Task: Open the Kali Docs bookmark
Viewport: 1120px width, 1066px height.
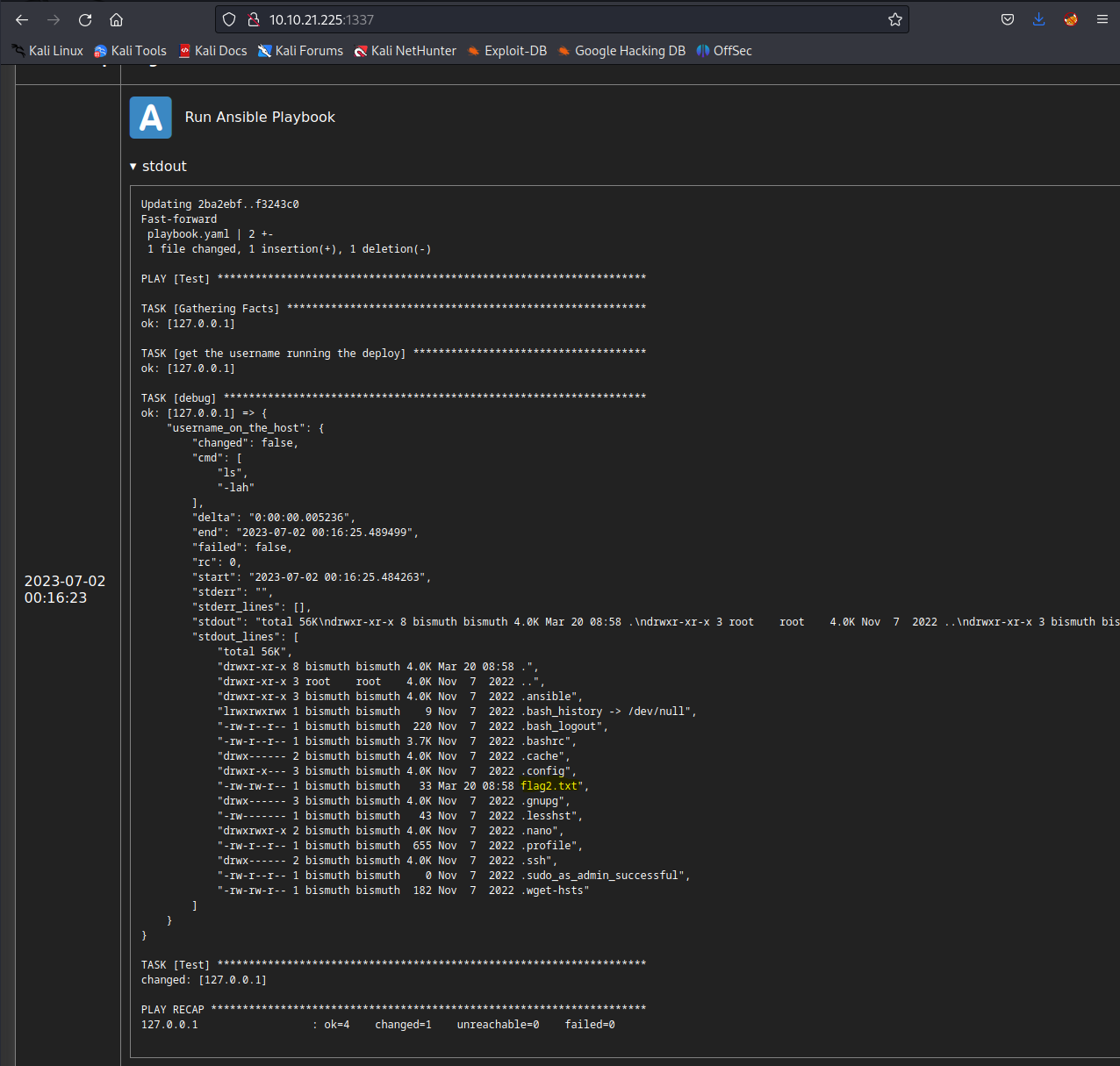Action: (x=212, y=51)
